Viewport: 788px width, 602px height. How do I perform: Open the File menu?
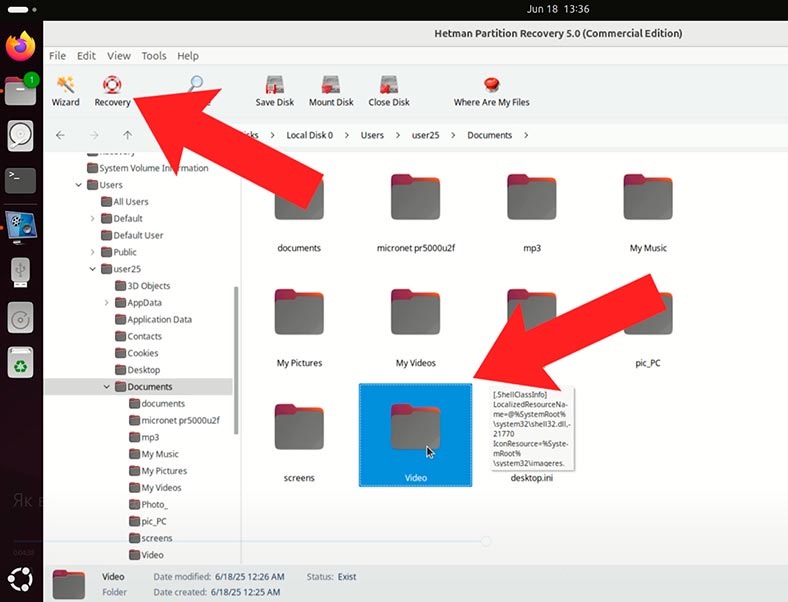[x=57, y=56]
